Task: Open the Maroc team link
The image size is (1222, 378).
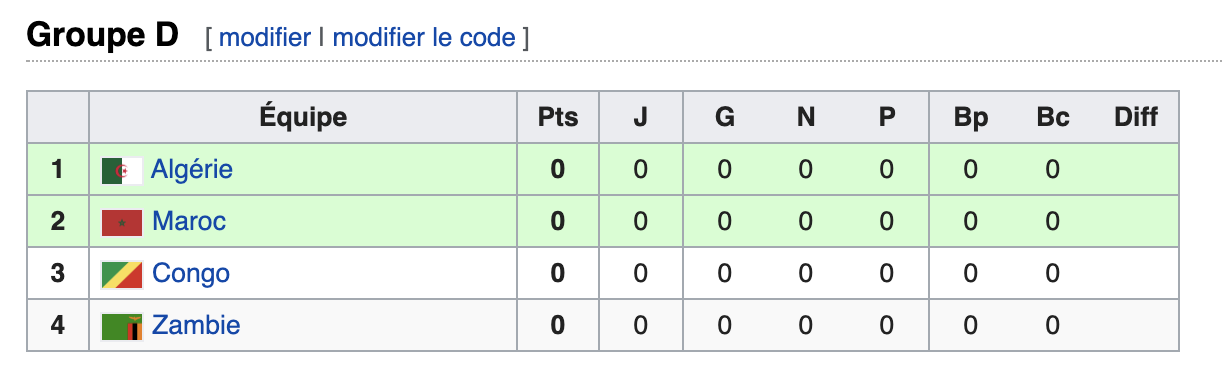Action: (189, 221)
